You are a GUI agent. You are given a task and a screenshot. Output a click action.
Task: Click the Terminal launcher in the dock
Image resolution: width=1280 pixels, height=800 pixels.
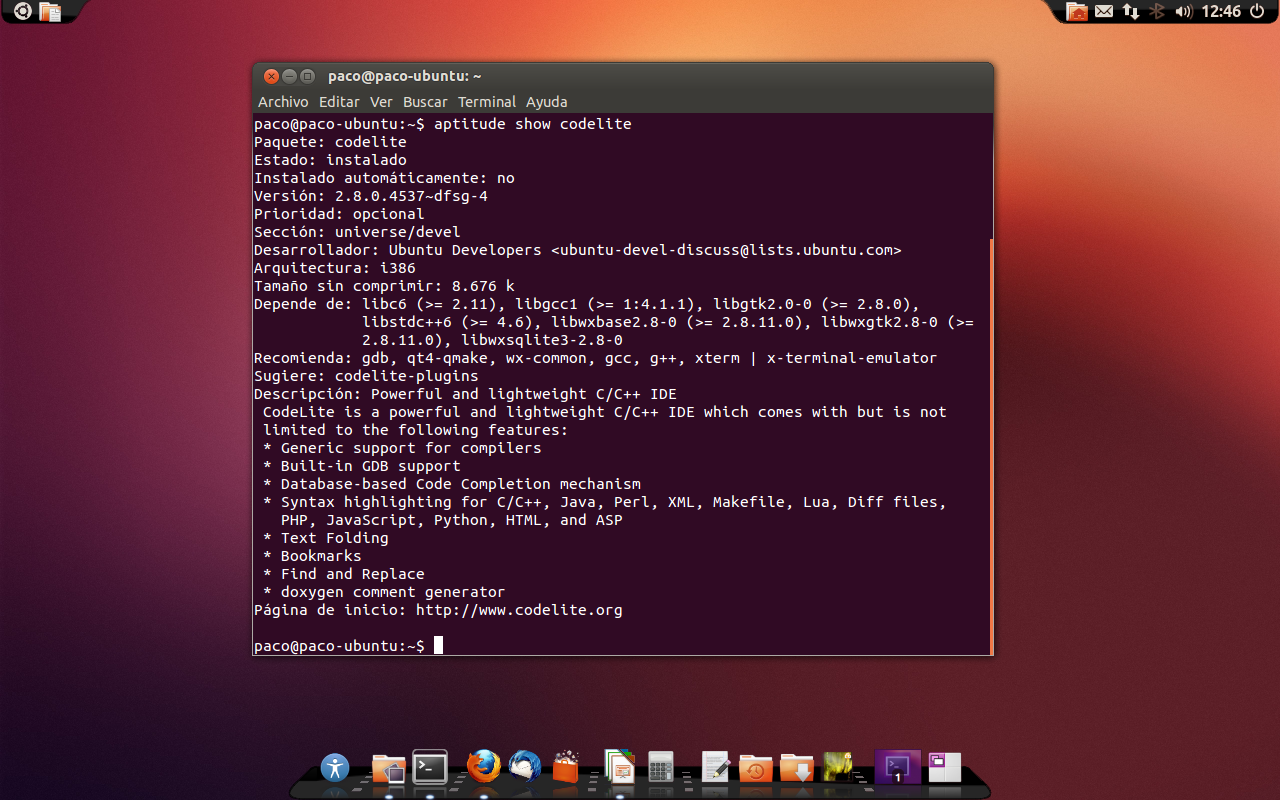coord(430,766)
